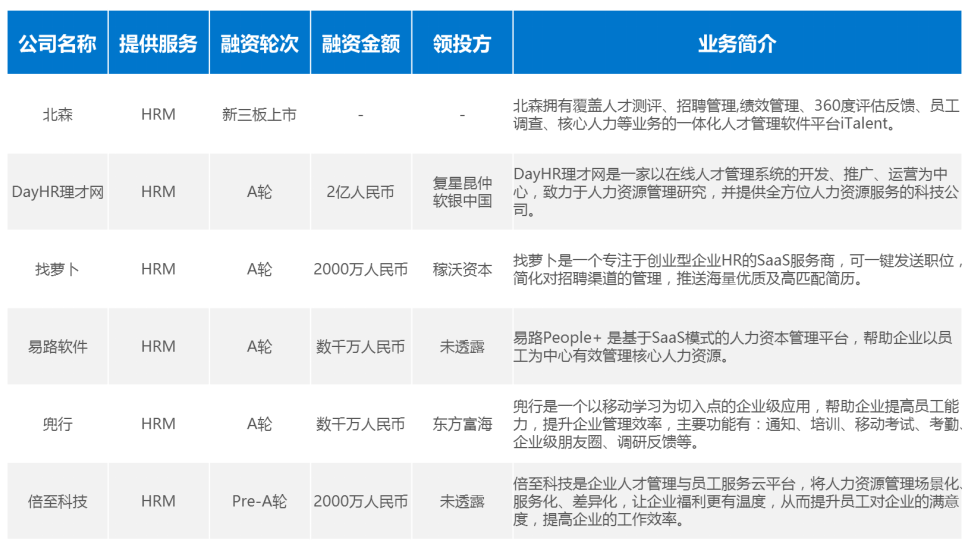Select the 北森 company name cell
This screenshot has width=971, height=550.
(58, 115)
